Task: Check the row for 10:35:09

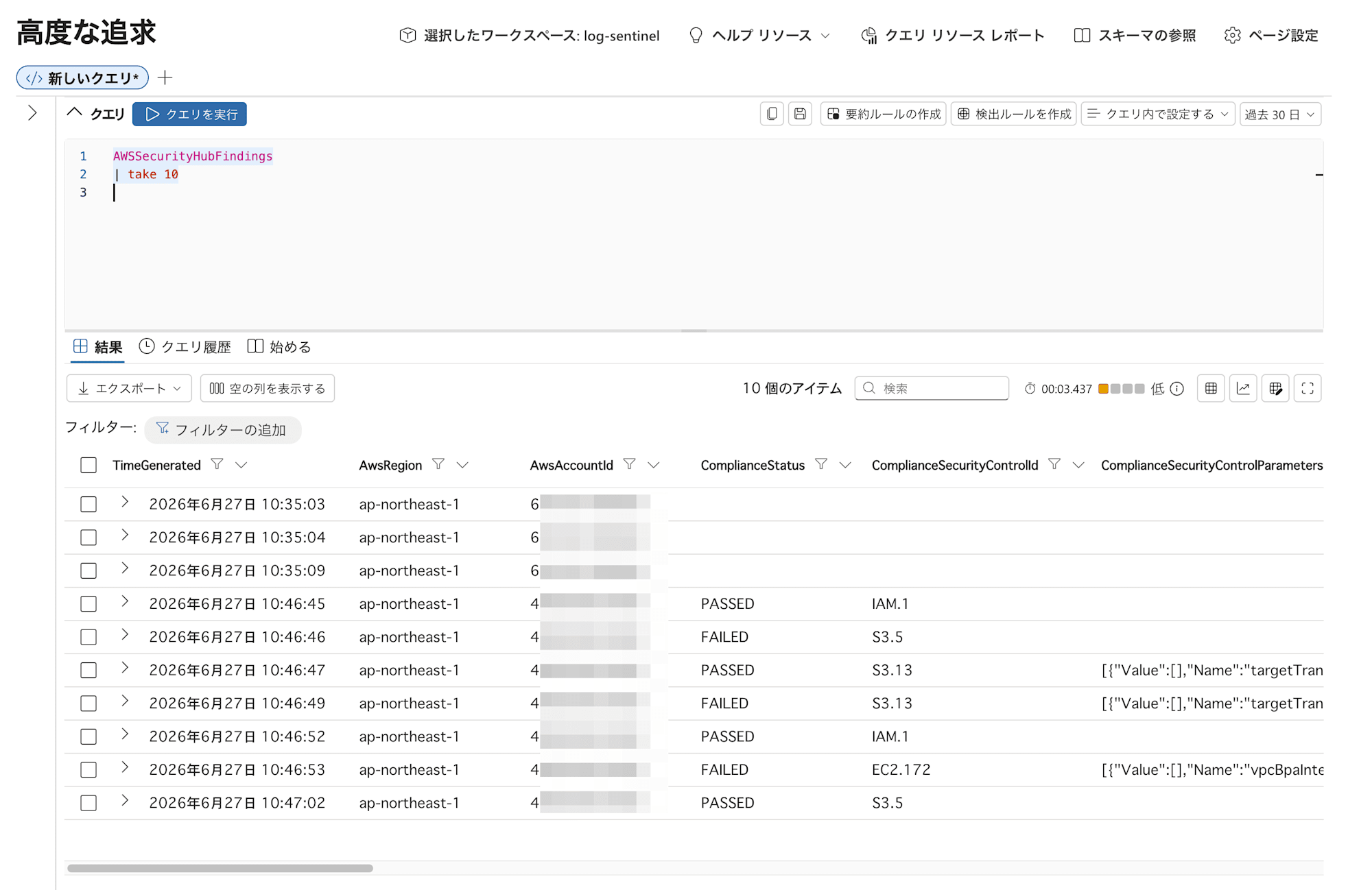Action: (x=88, y=570)
